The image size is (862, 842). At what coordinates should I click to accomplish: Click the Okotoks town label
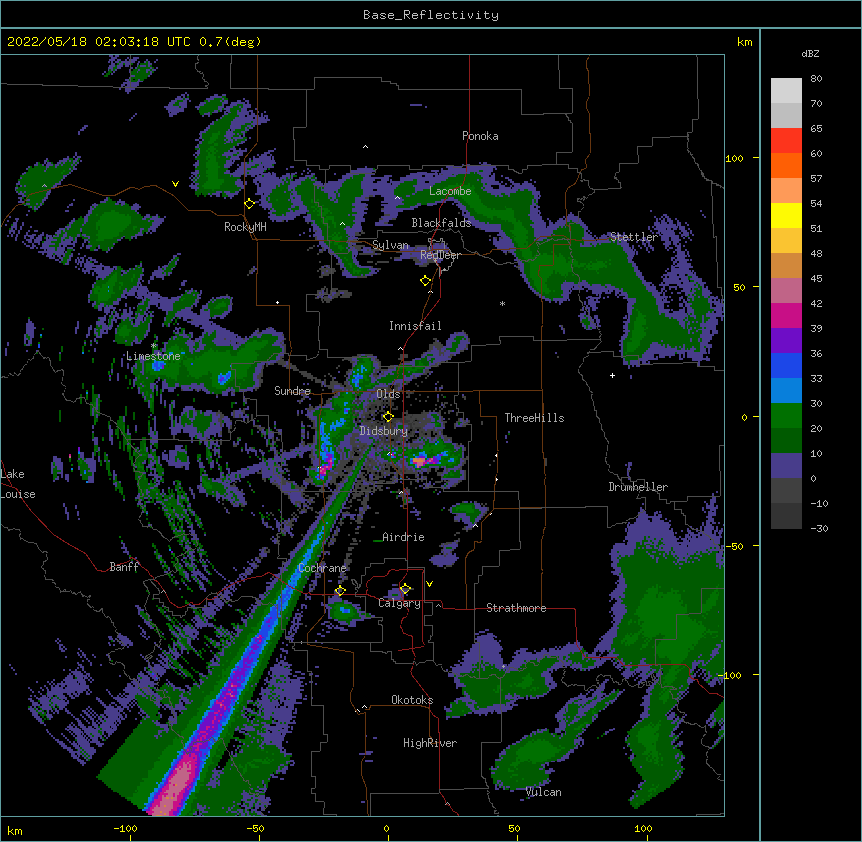point(412,700)
